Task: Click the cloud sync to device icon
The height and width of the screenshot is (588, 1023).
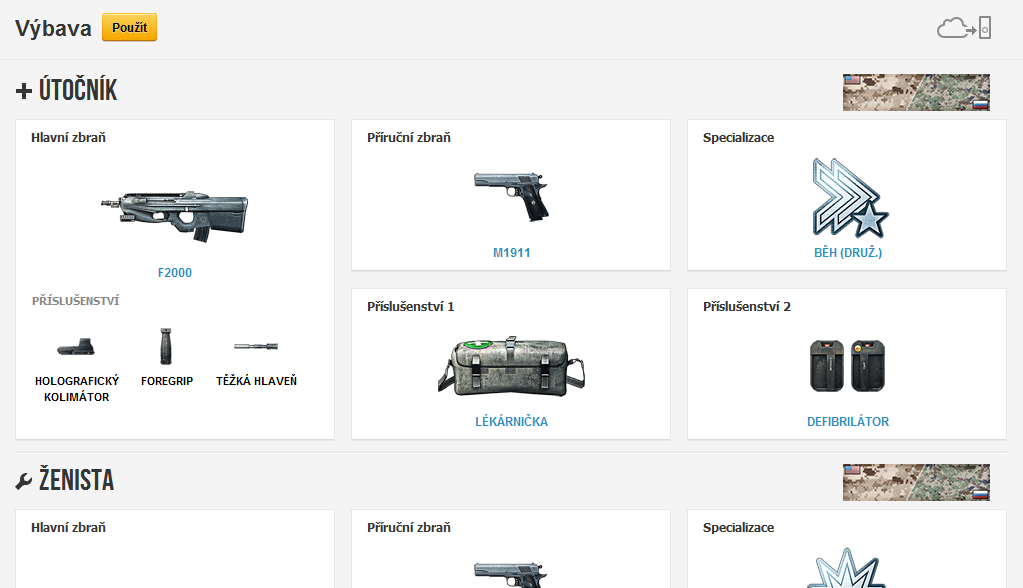Action: pyautogui.click(x=964, y=28)
